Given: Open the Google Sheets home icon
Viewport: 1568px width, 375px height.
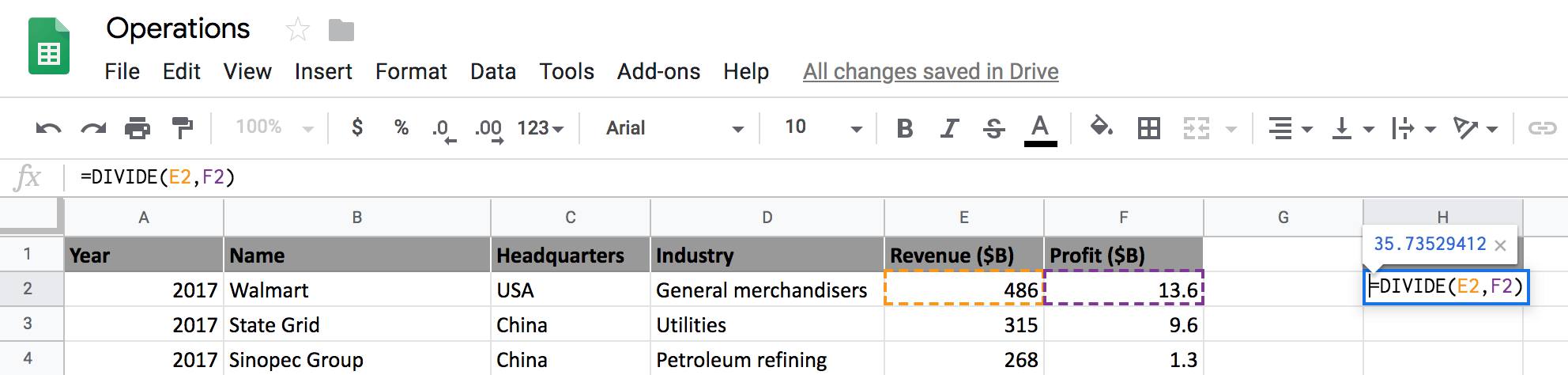Looking at the screenshot, I should [49, 47].
